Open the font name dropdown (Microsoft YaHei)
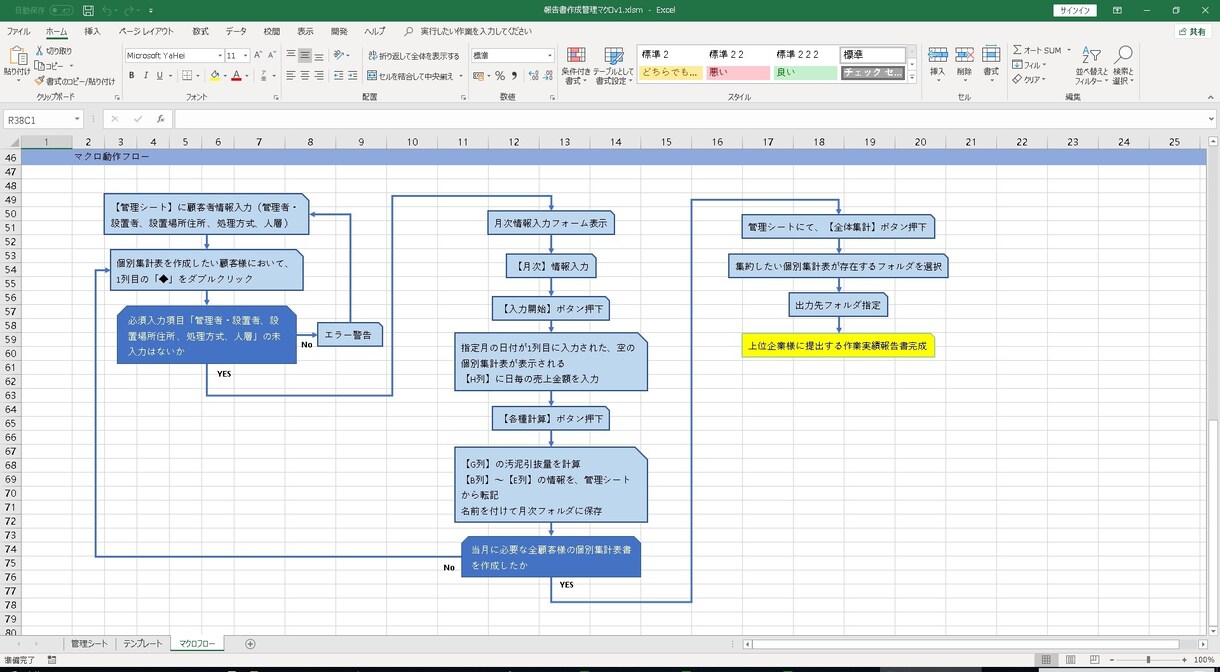Viewport: 1220px width, 672px height. tap(219, 56)
